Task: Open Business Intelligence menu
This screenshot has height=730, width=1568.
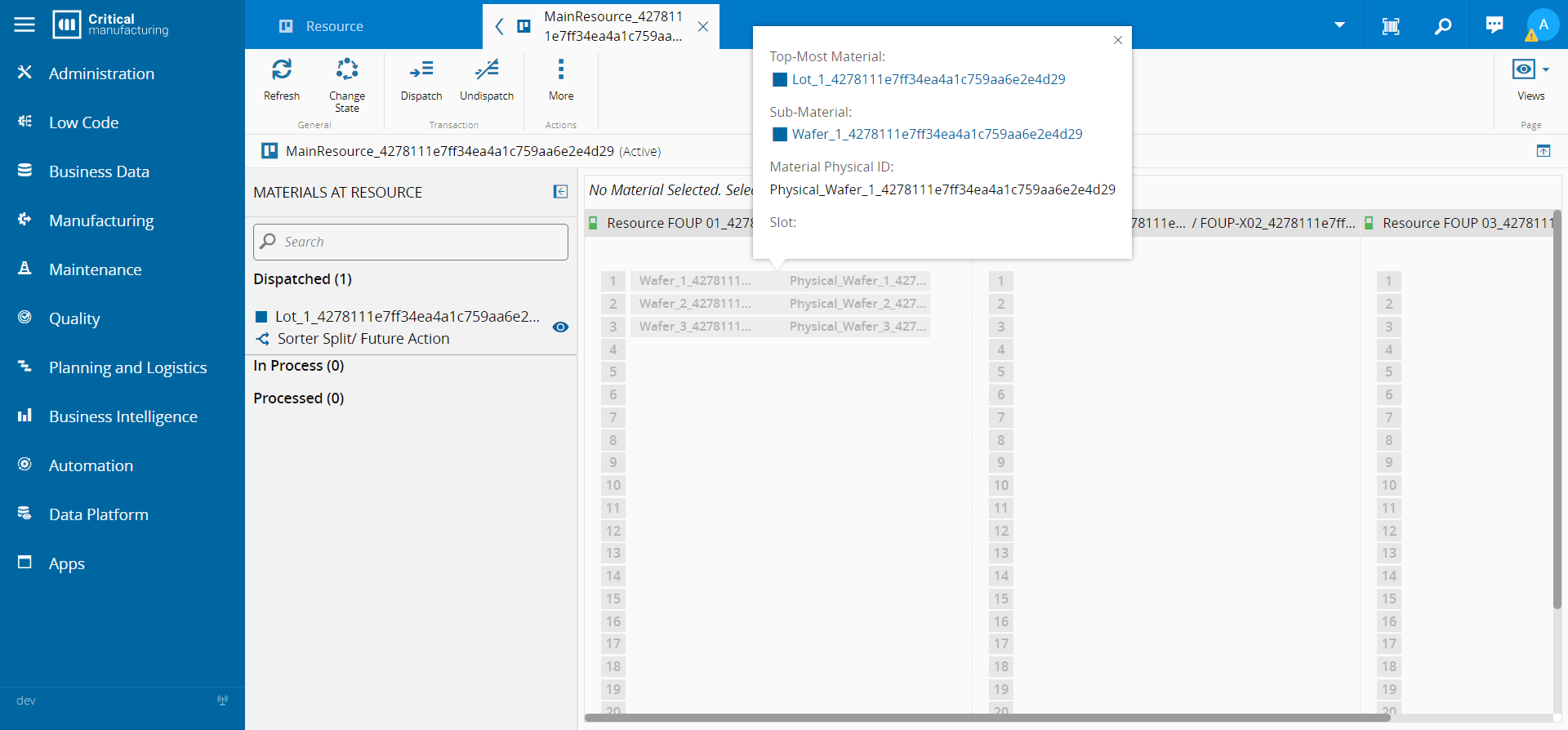Action: tap(122, 416)
